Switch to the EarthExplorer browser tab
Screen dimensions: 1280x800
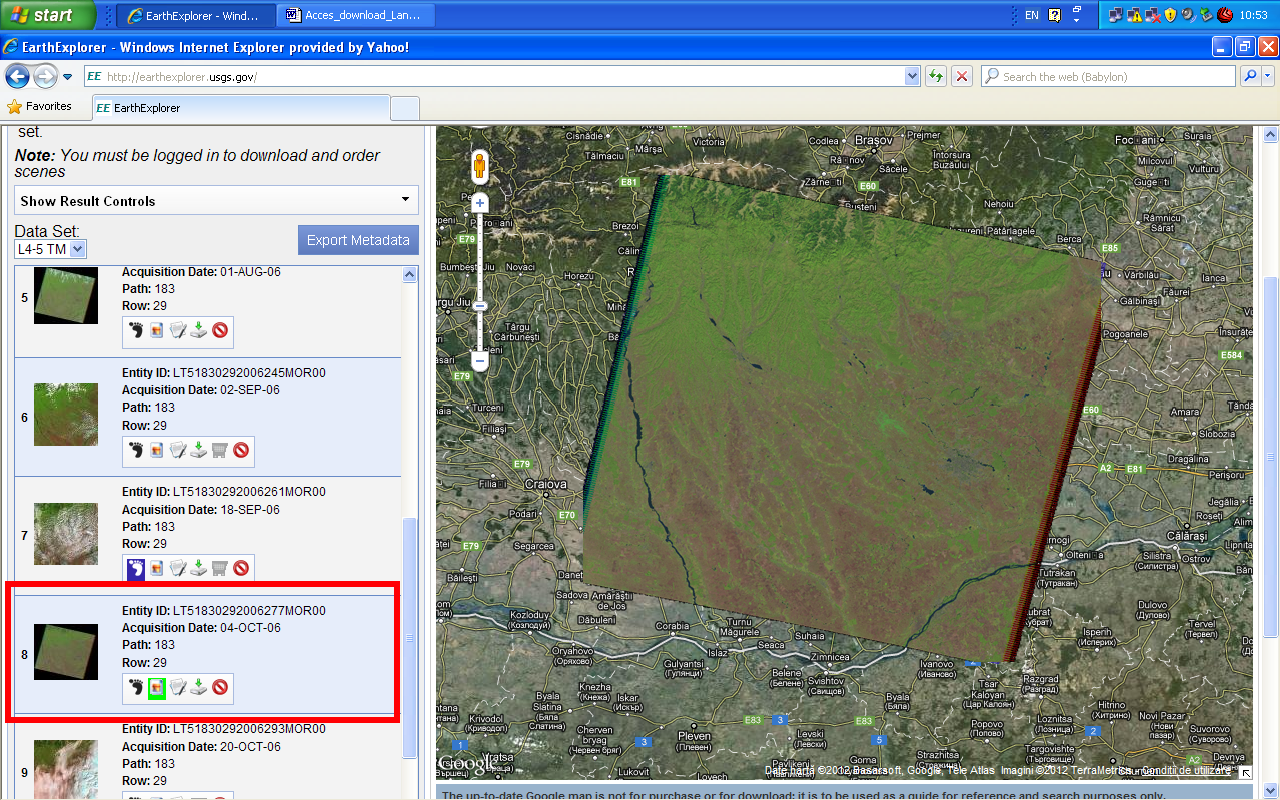[x=240, y=107]
